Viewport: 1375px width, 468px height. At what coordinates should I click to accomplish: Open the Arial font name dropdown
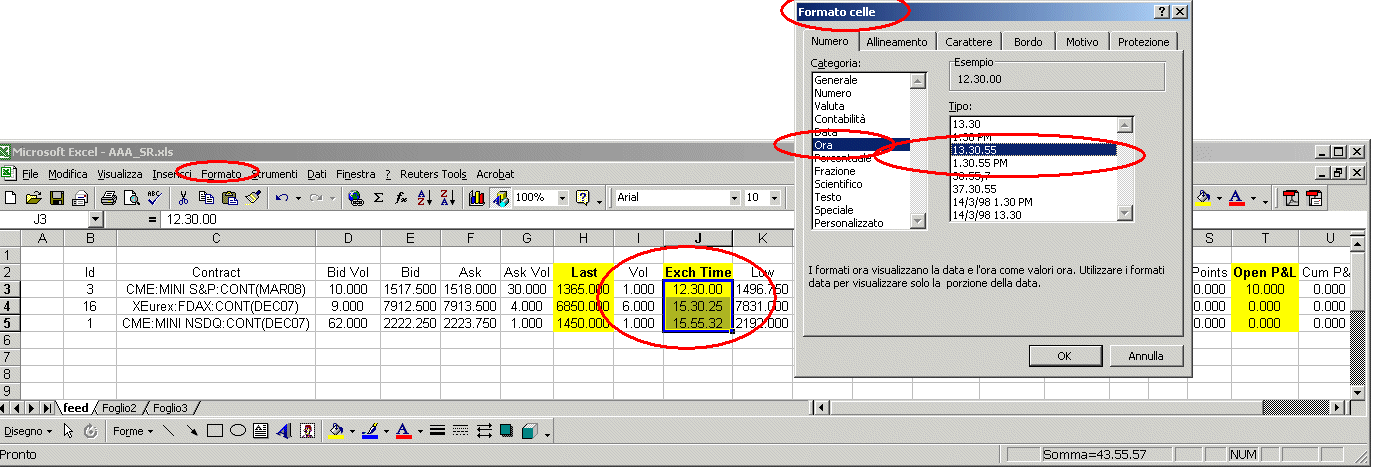point(733,198)
